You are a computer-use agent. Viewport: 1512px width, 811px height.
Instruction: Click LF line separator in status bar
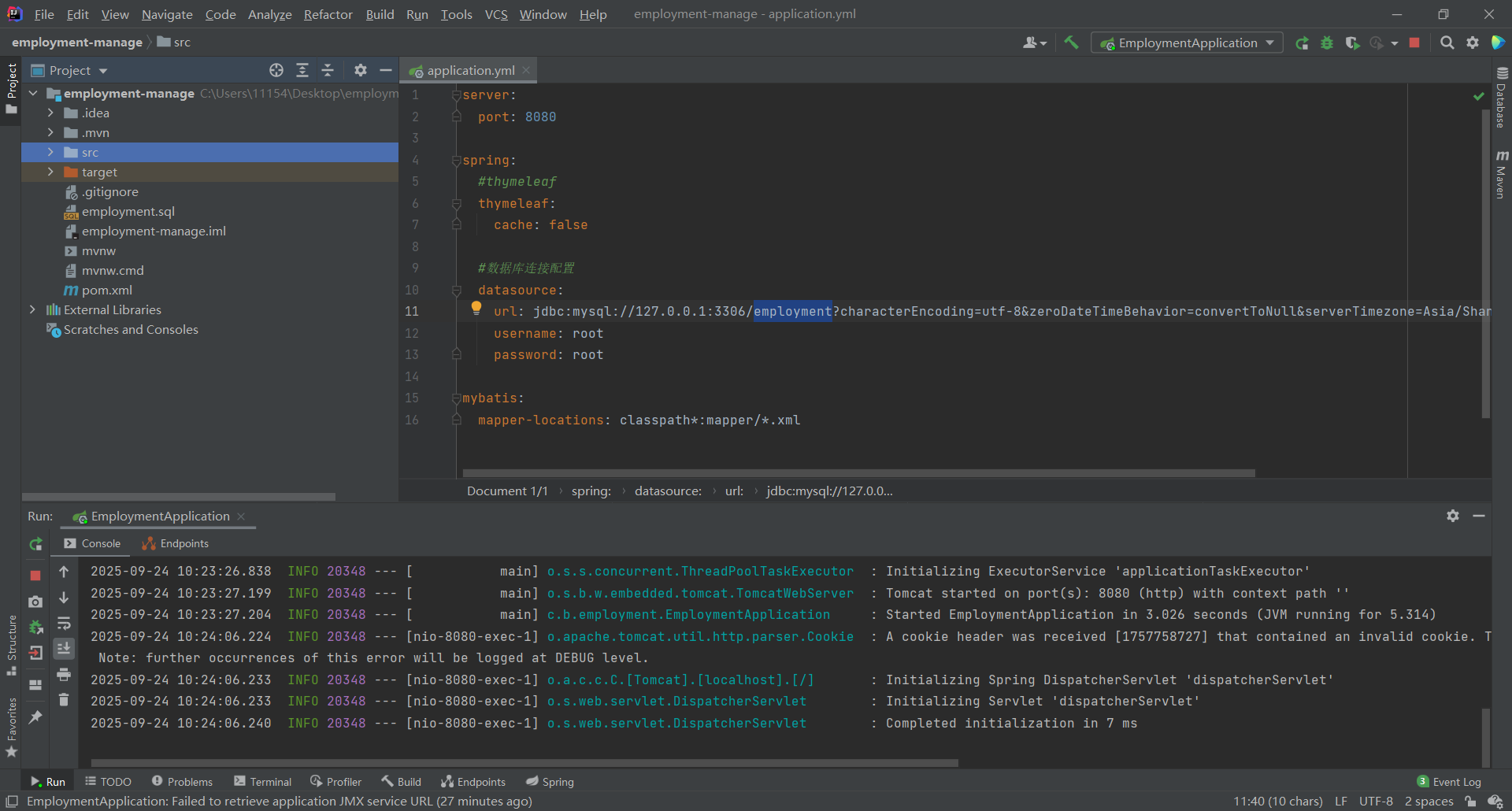click(1340, 801)
